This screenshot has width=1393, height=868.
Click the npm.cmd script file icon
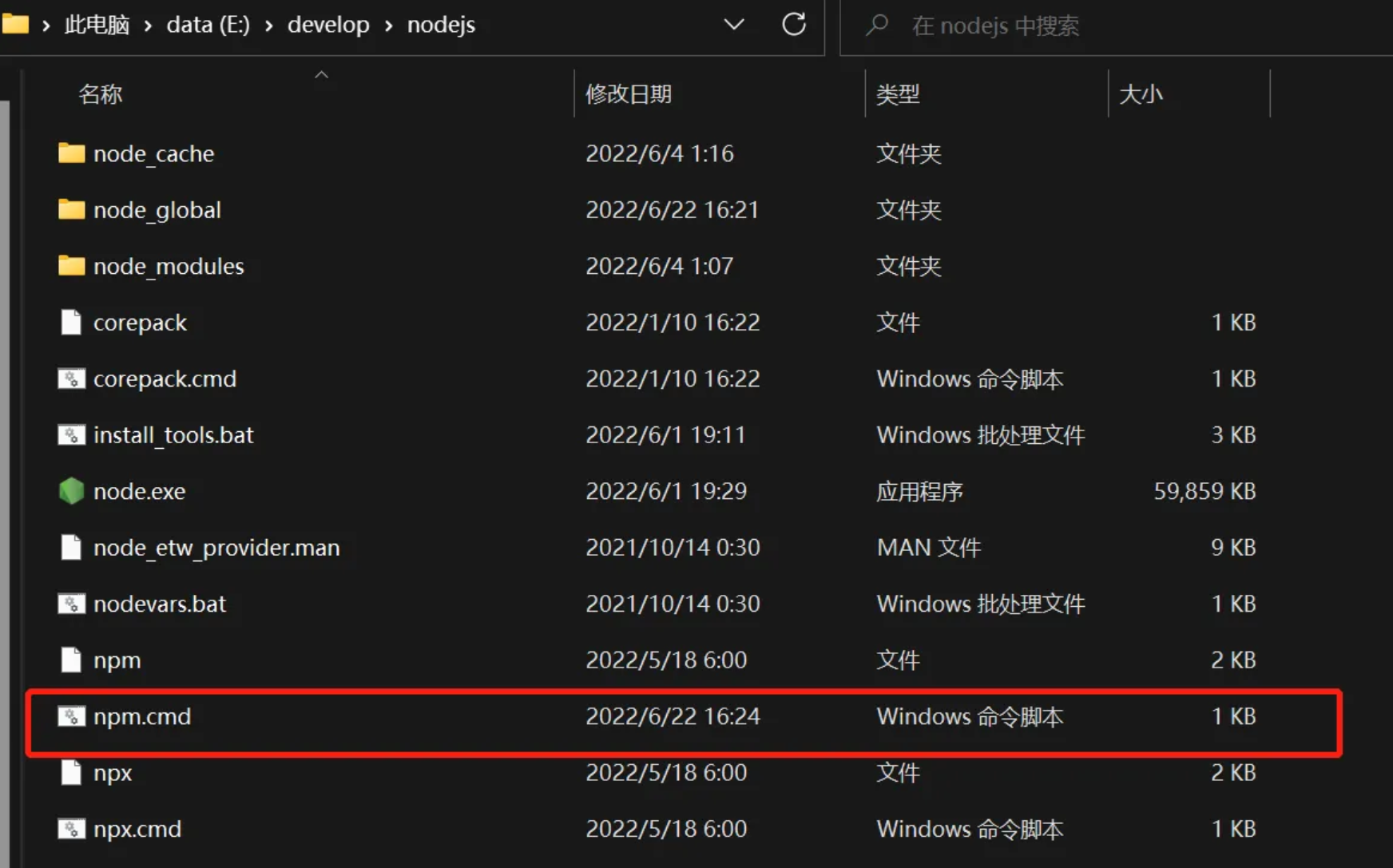[x=71, y=716]
